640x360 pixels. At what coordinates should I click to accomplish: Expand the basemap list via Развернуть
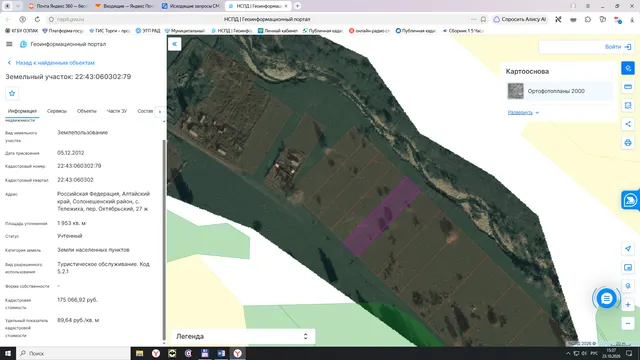pos(523,112)
